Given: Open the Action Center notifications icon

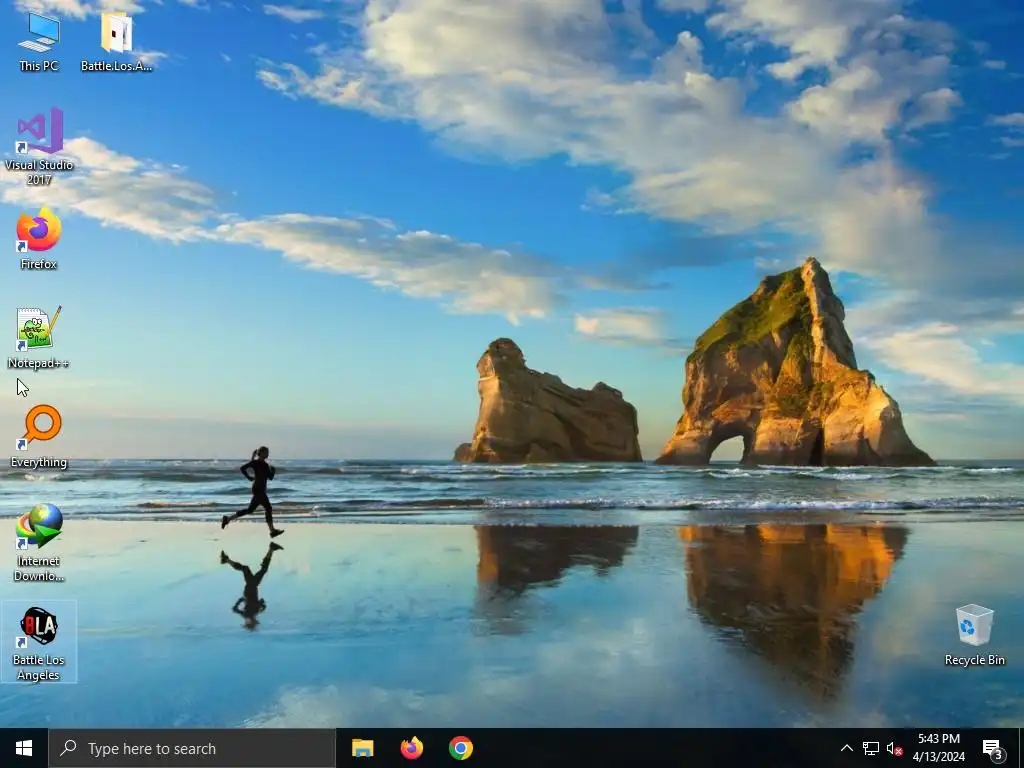Looking at the screenshot, I should pos(993,748).
